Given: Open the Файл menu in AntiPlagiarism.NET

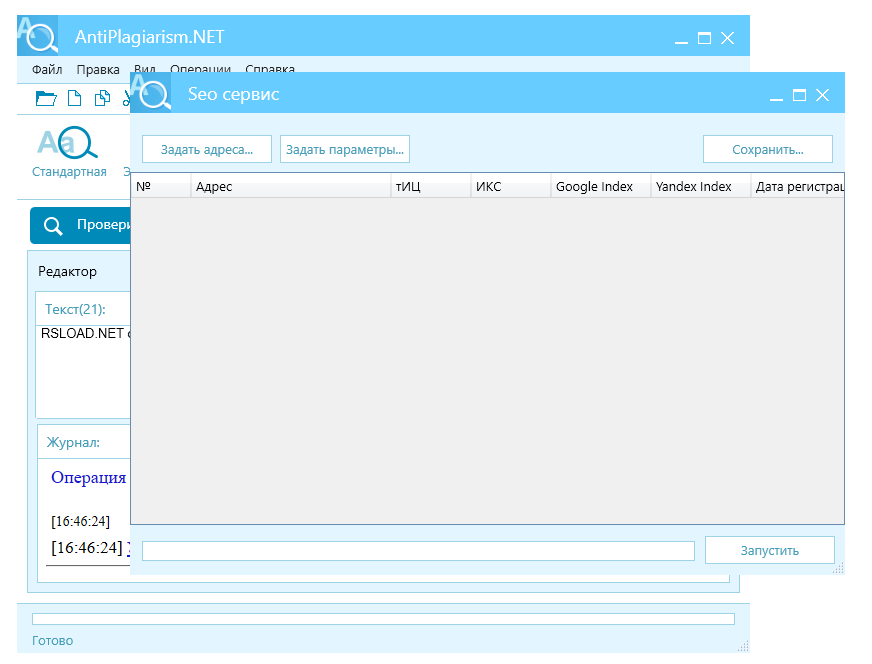Looking at the screenshot, I should click(x=47, y=70).
